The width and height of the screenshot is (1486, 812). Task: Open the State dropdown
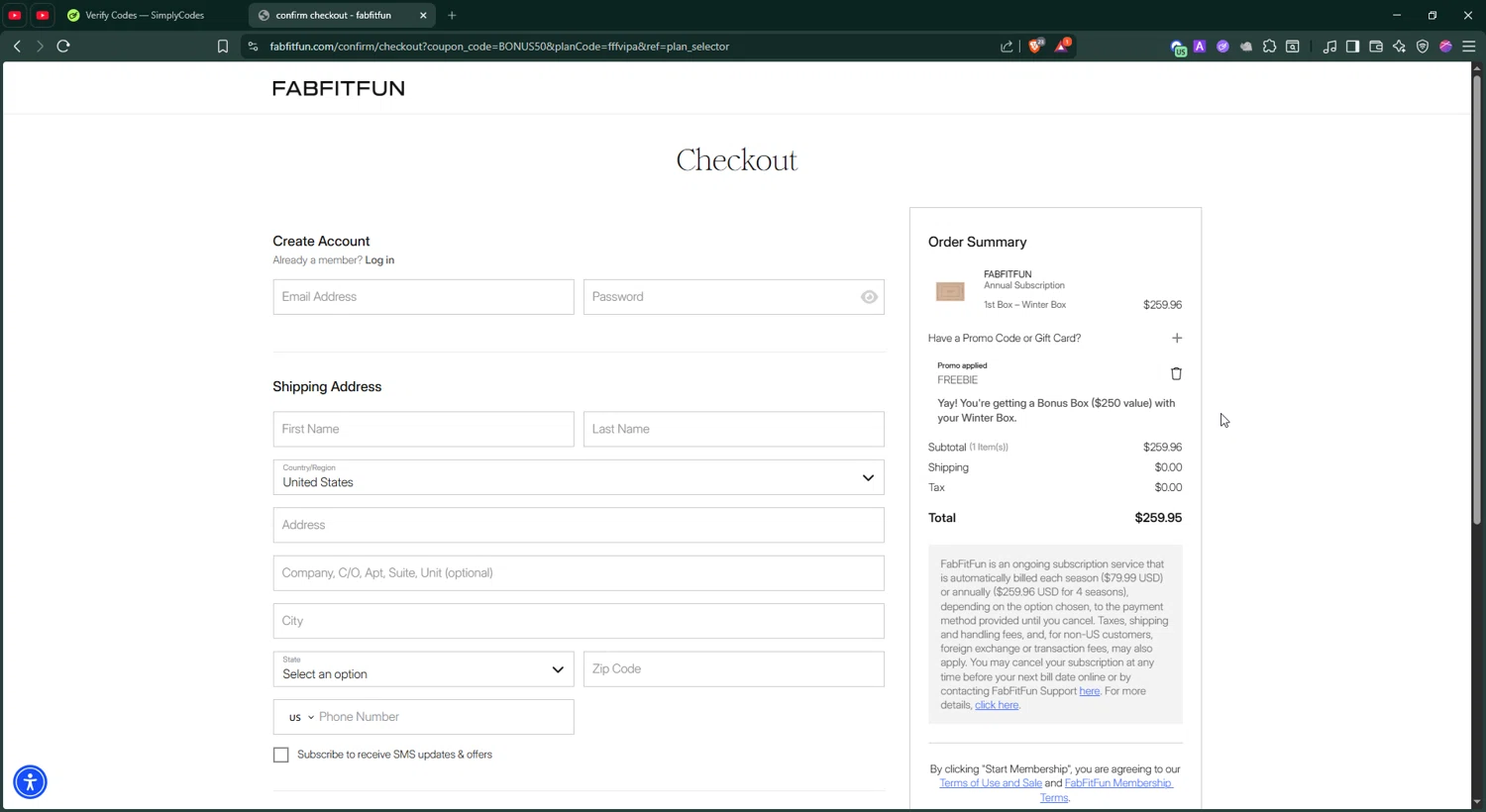point(423,669)
